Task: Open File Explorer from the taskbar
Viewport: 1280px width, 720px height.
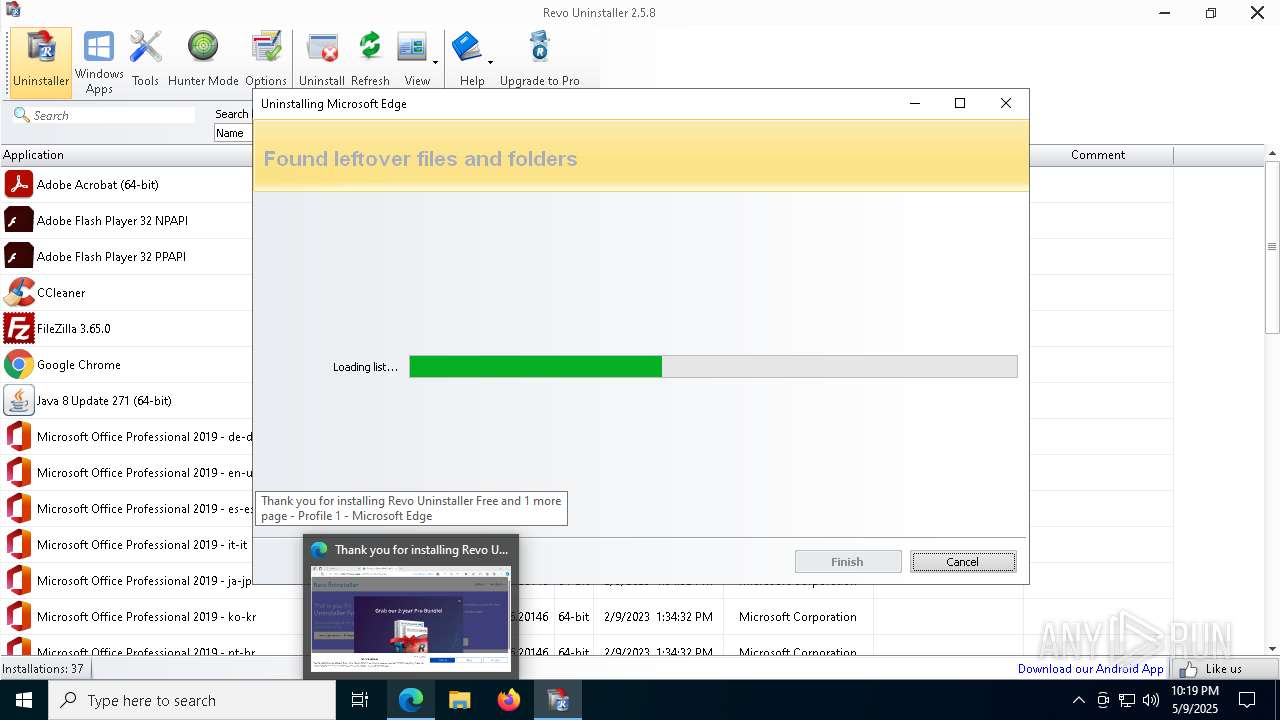Action: tap(460, 700)
